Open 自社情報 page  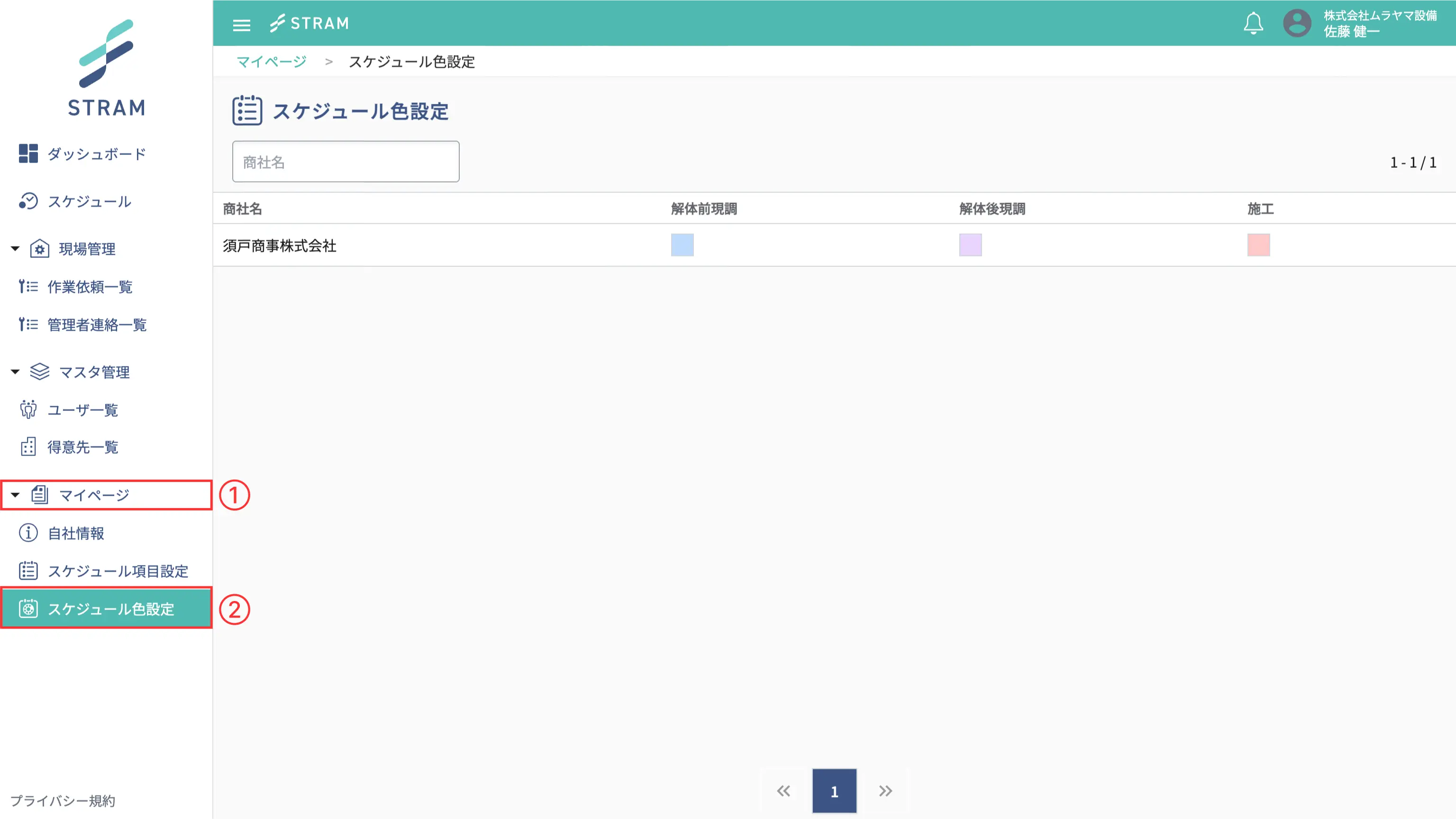click(x=76, y=533)
